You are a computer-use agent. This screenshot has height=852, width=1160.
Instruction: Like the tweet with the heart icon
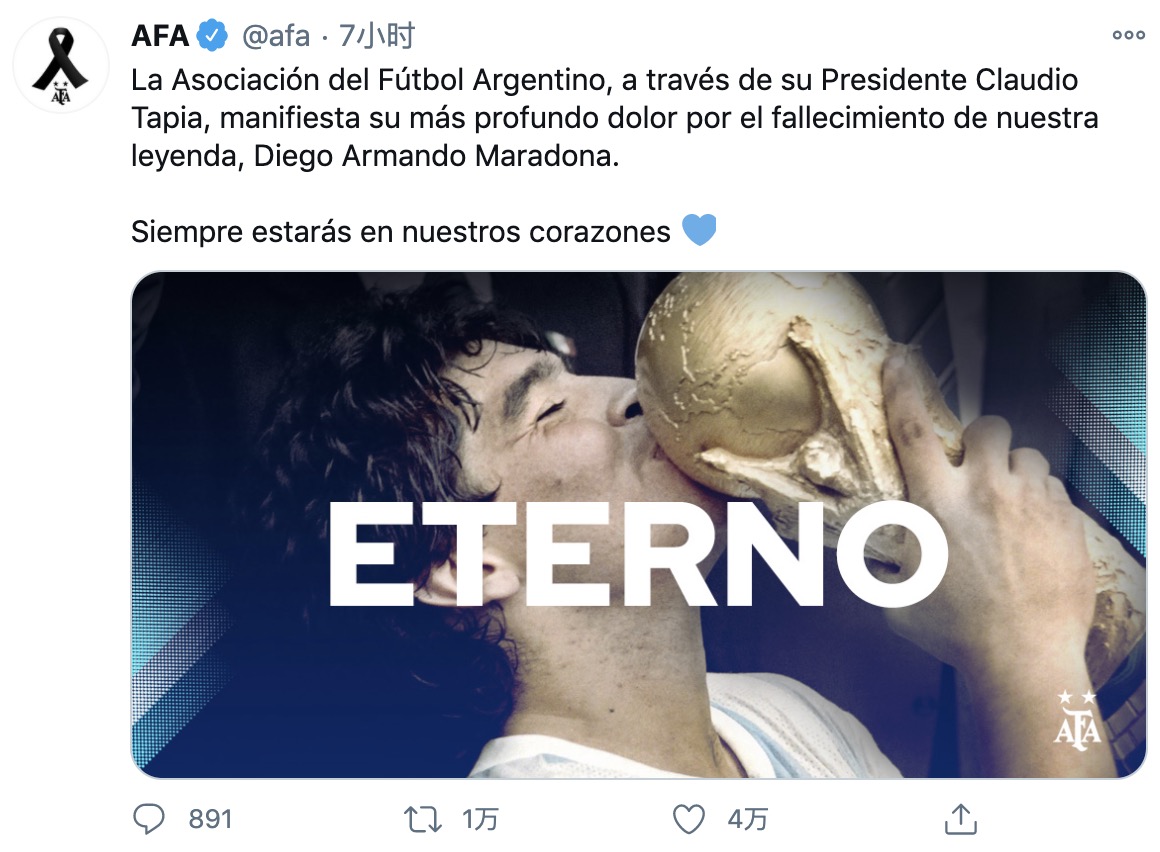pyautogui.click(x=689, y=819)
